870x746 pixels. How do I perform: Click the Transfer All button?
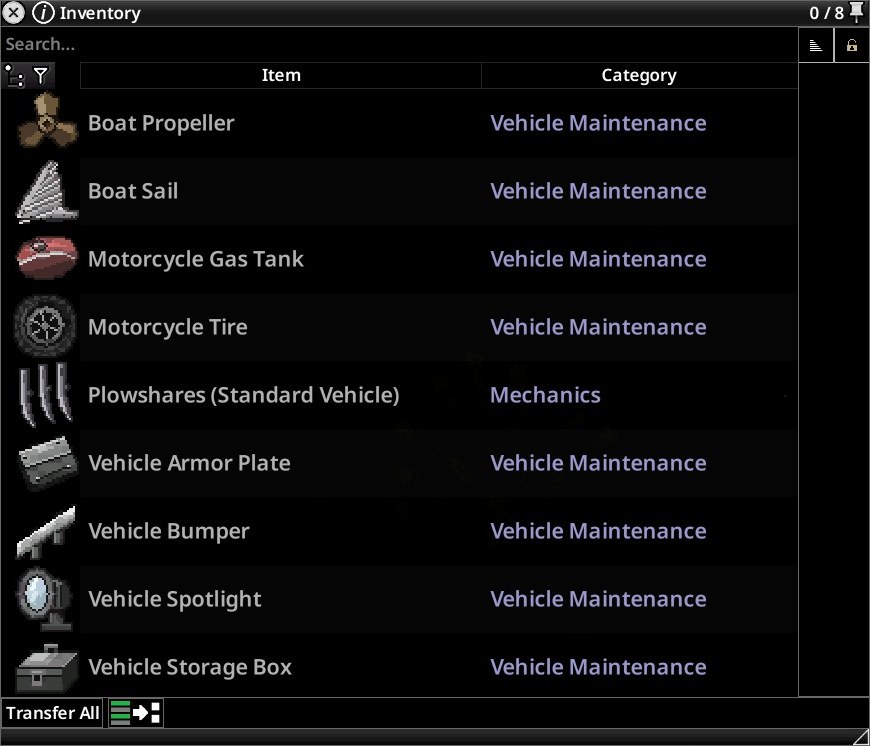(x=52, y=713)
